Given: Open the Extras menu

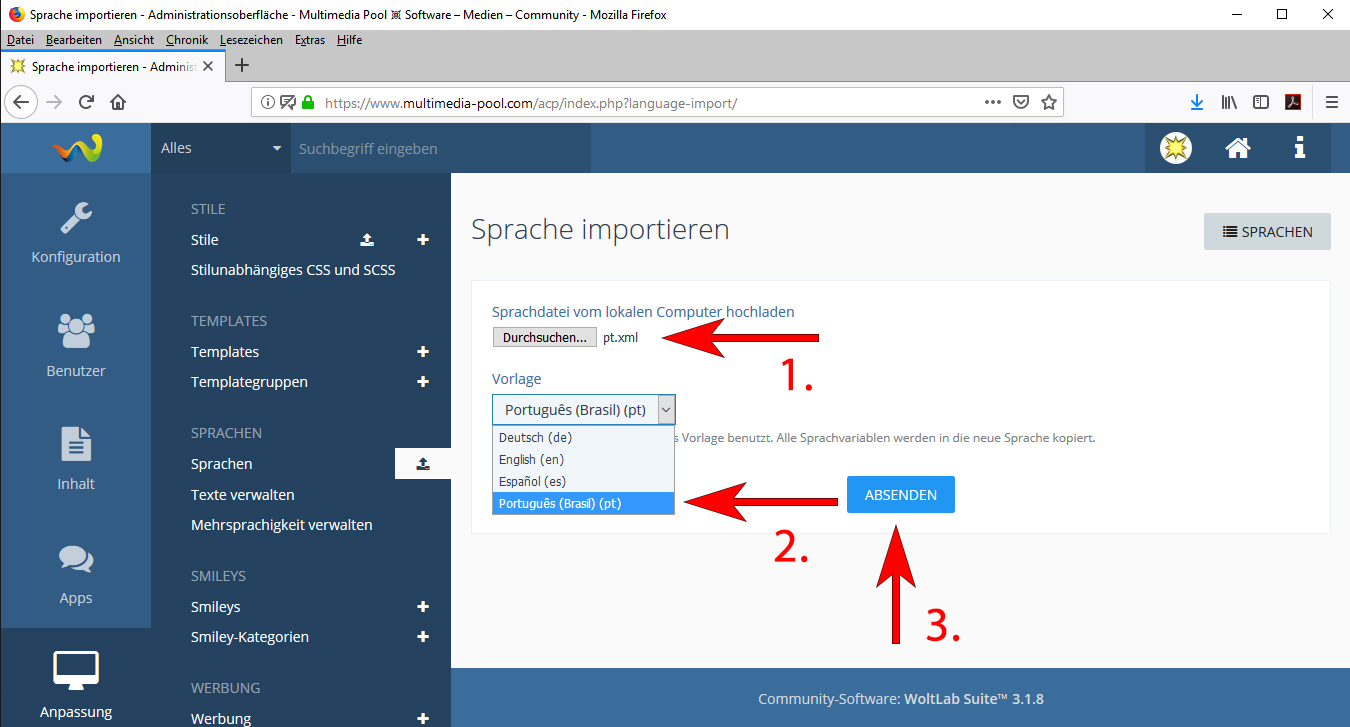Looking at the screenshot, I should point(310,40).
